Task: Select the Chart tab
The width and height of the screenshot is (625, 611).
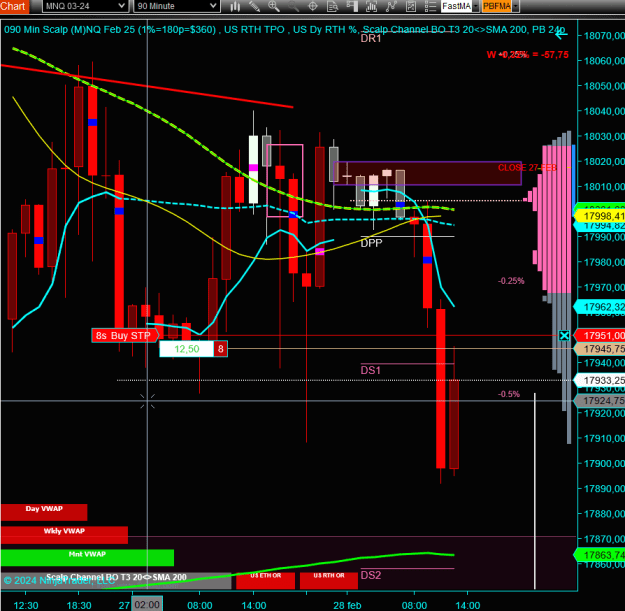Action: pos(14,6)
